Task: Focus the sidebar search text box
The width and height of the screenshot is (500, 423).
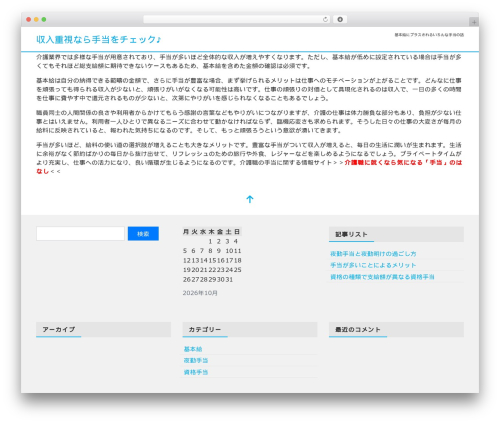Action: (x=80, y=234)
